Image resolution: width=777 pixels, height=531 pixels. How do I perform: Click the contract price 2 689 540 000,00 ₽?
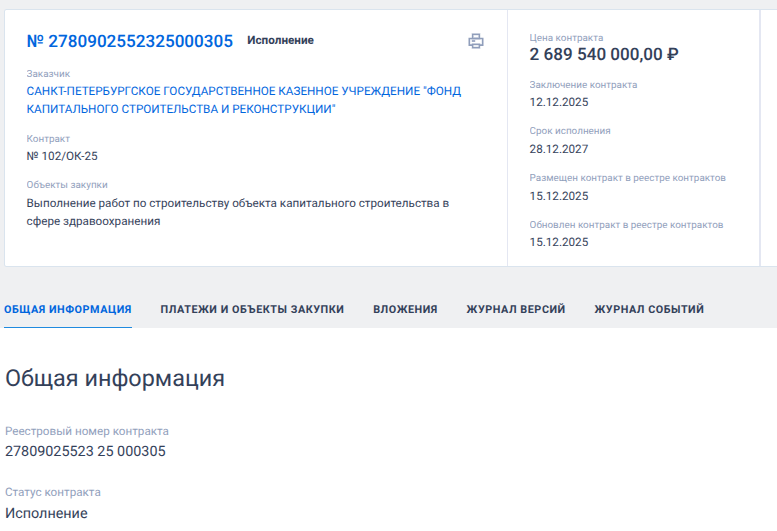[604, 55]
